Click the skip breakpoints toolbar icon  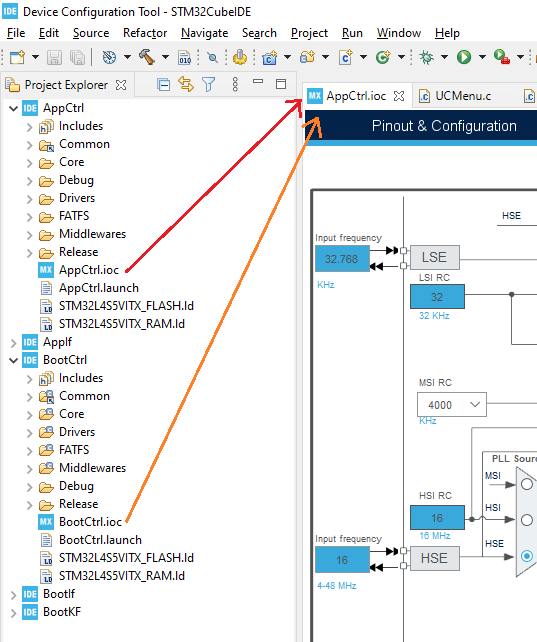pos(212,57)
